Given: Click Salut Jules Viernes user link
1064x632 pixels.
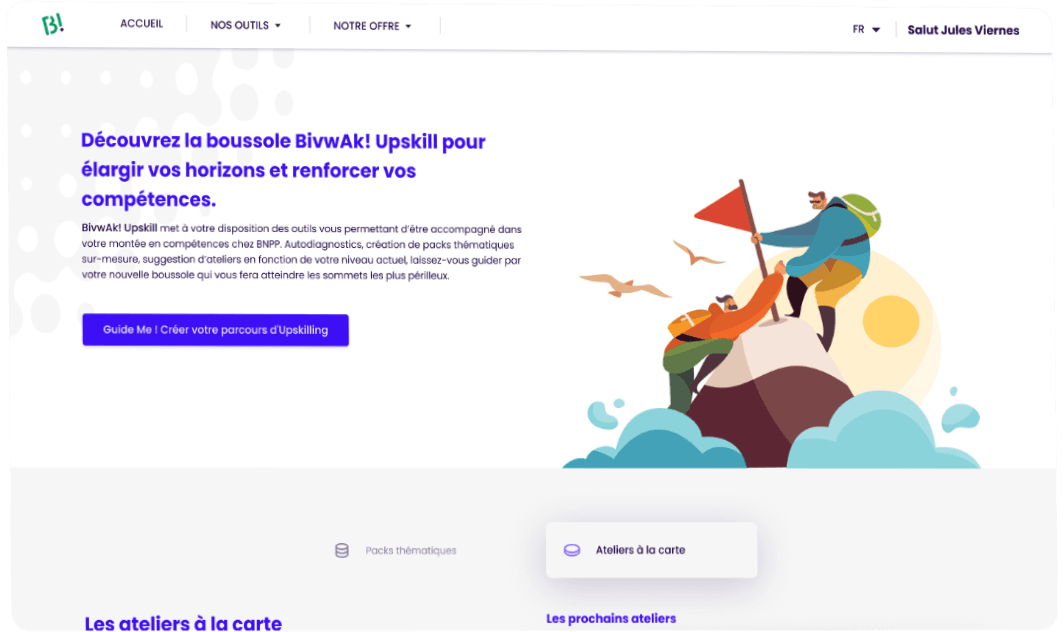Looking at the screenshot, I should (963, 30).
